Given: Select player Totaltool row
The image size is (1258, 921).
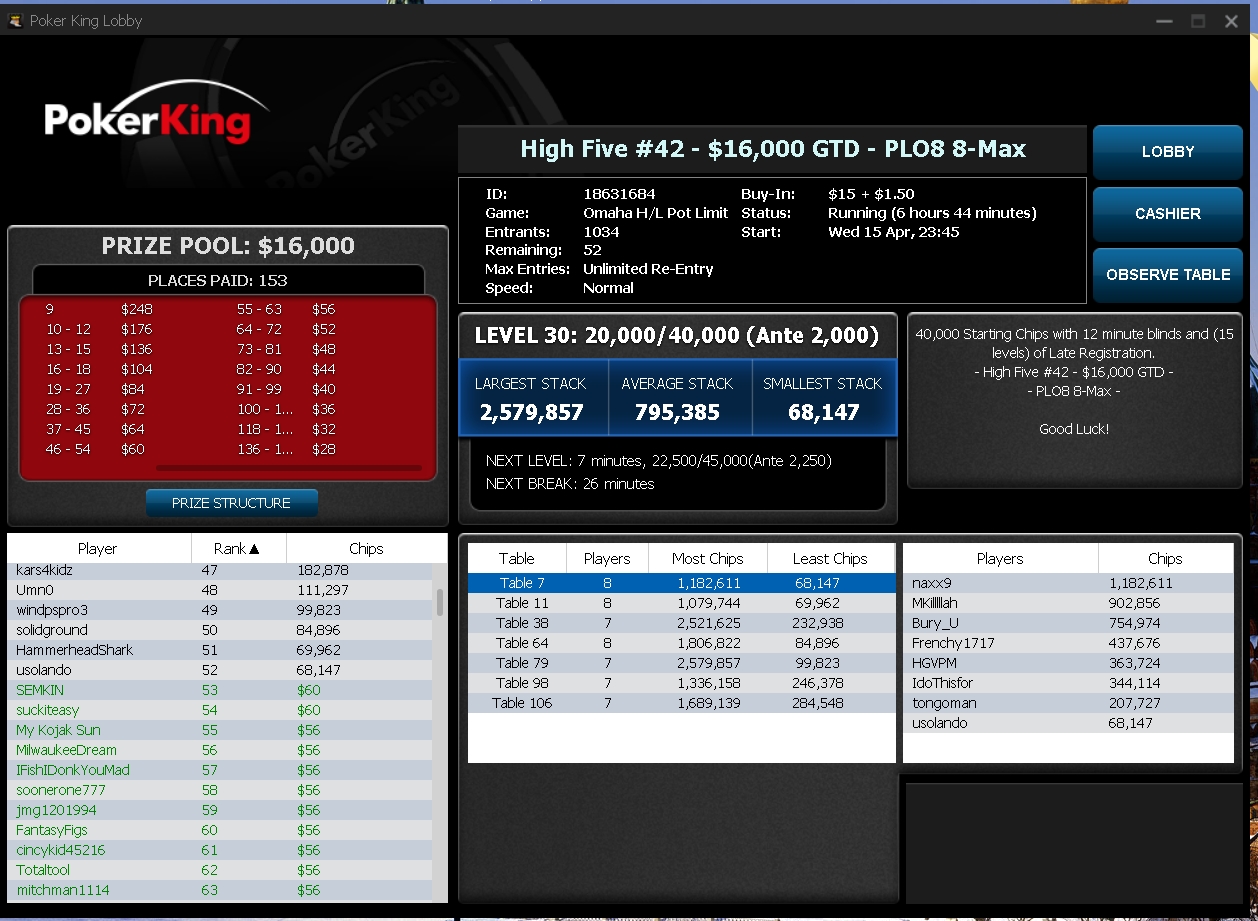Looking at the screenshot, I should click(220, 870).
